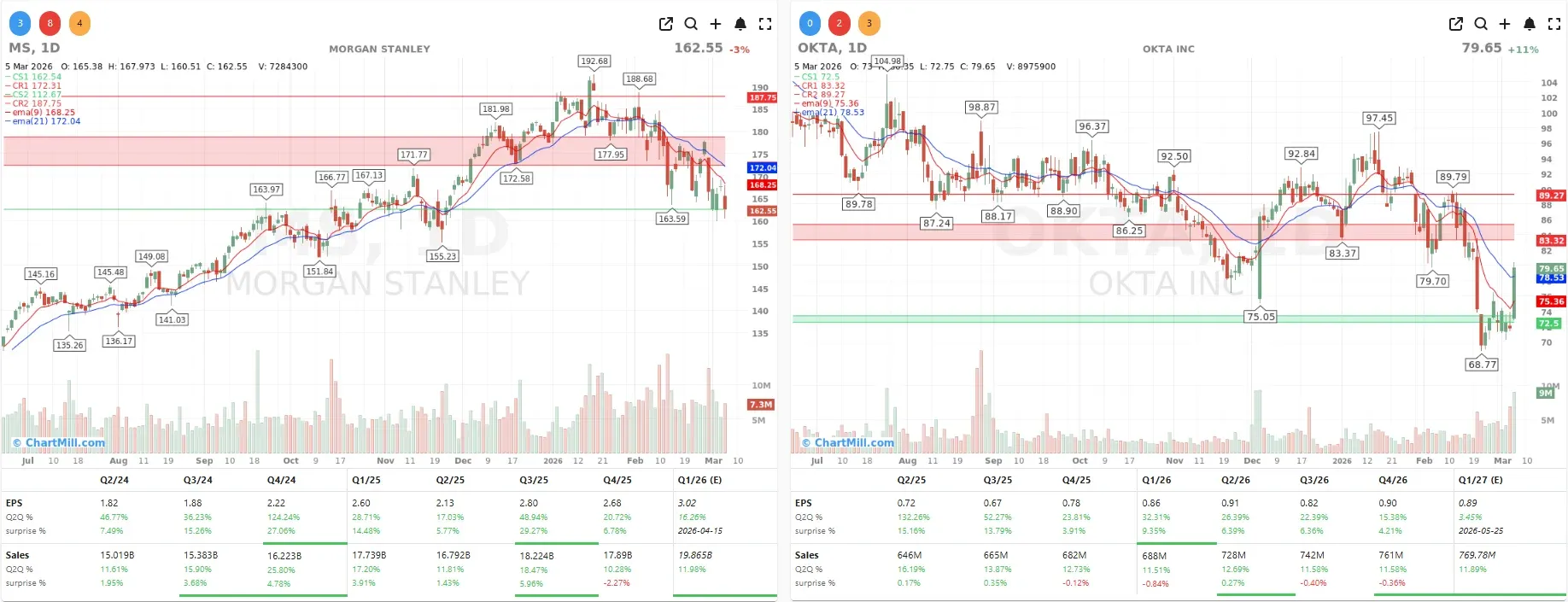
Task: Click the OKTA INC chart title
Action: [1168, 49]
